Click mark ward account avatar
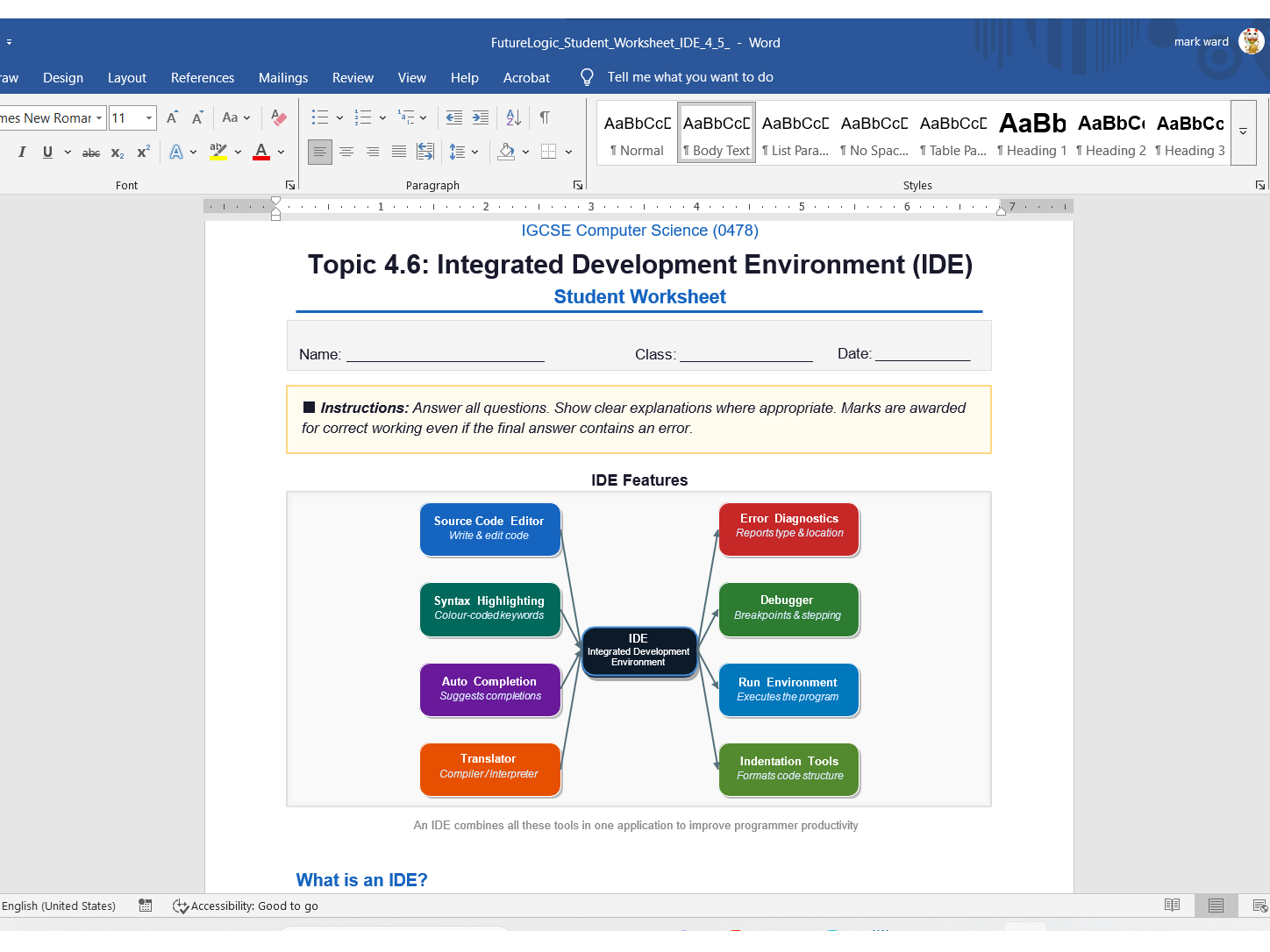This screenshot has height=952, width=1270. pos(1251,41)
